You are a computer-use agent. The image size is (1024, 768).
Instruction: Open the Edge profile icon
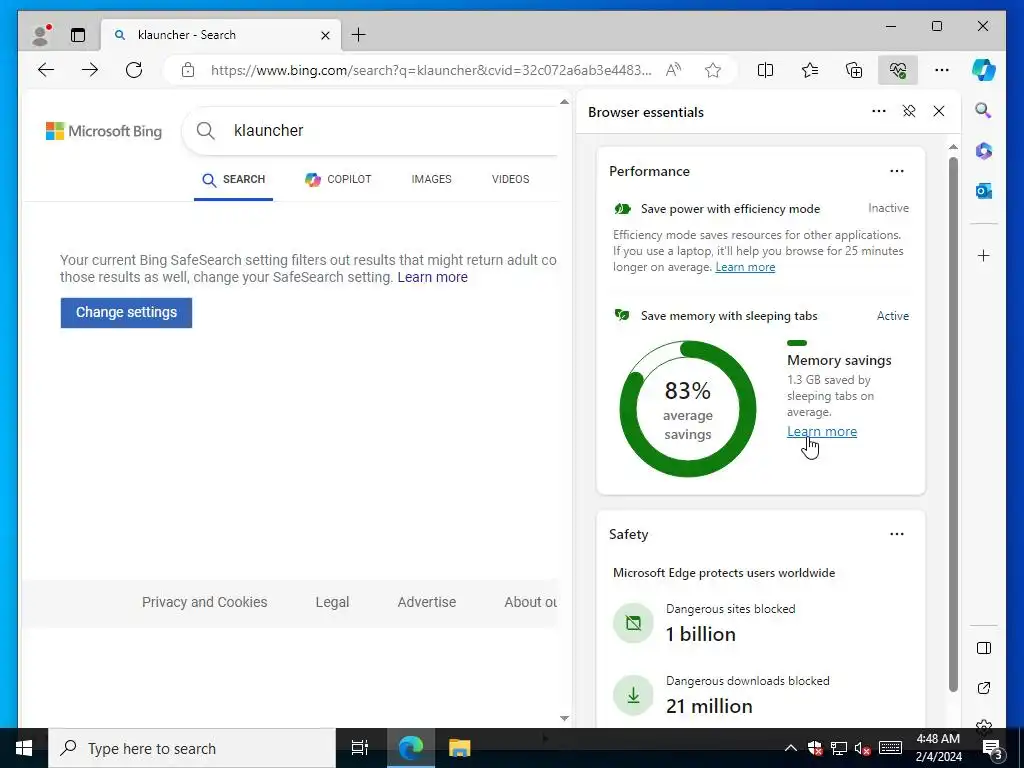coord(41,35)
